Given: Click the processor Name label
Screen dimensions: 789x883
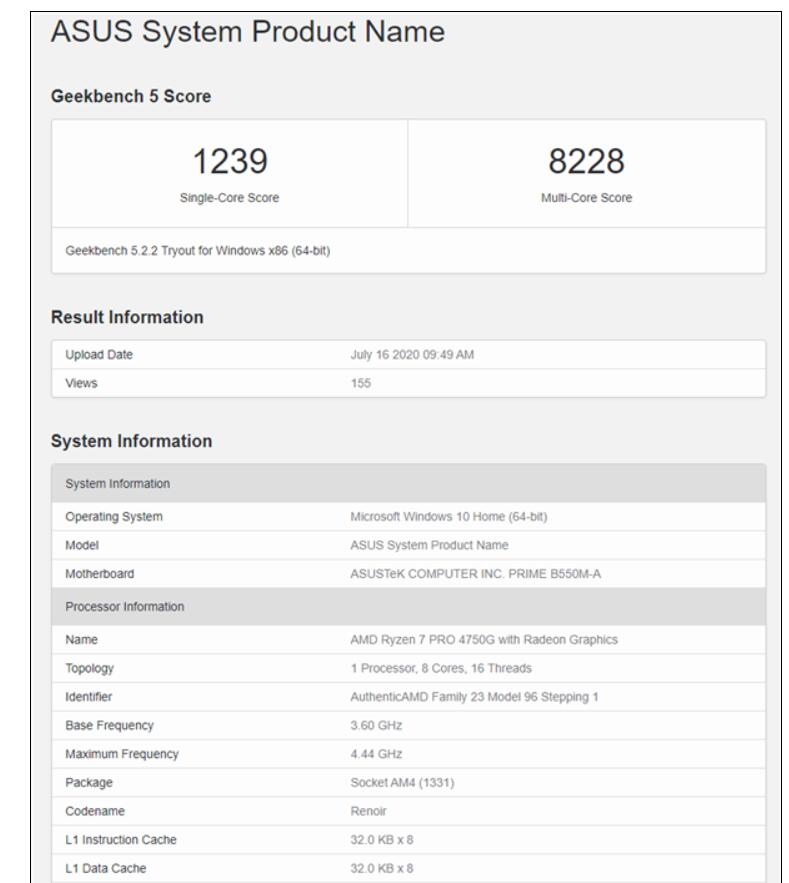Looking at the screenshot, I should click(x=81, y=640).
